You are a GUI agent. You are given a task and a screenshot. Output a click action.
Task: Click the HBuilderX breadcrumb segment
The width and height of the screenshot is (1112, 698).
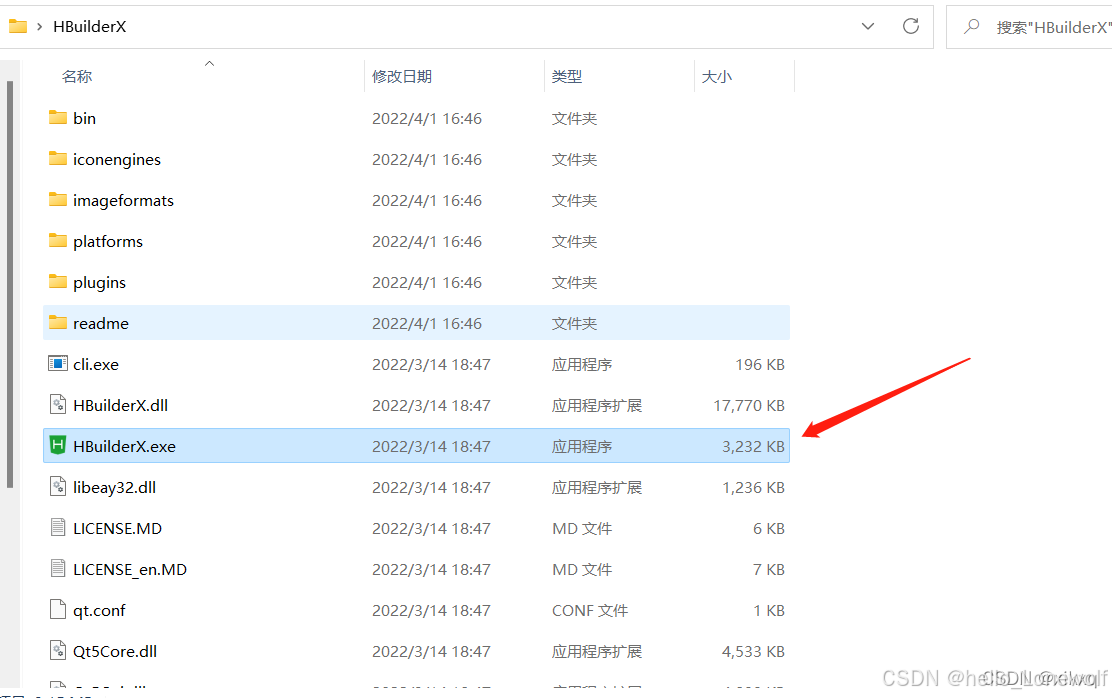point(89,26)
